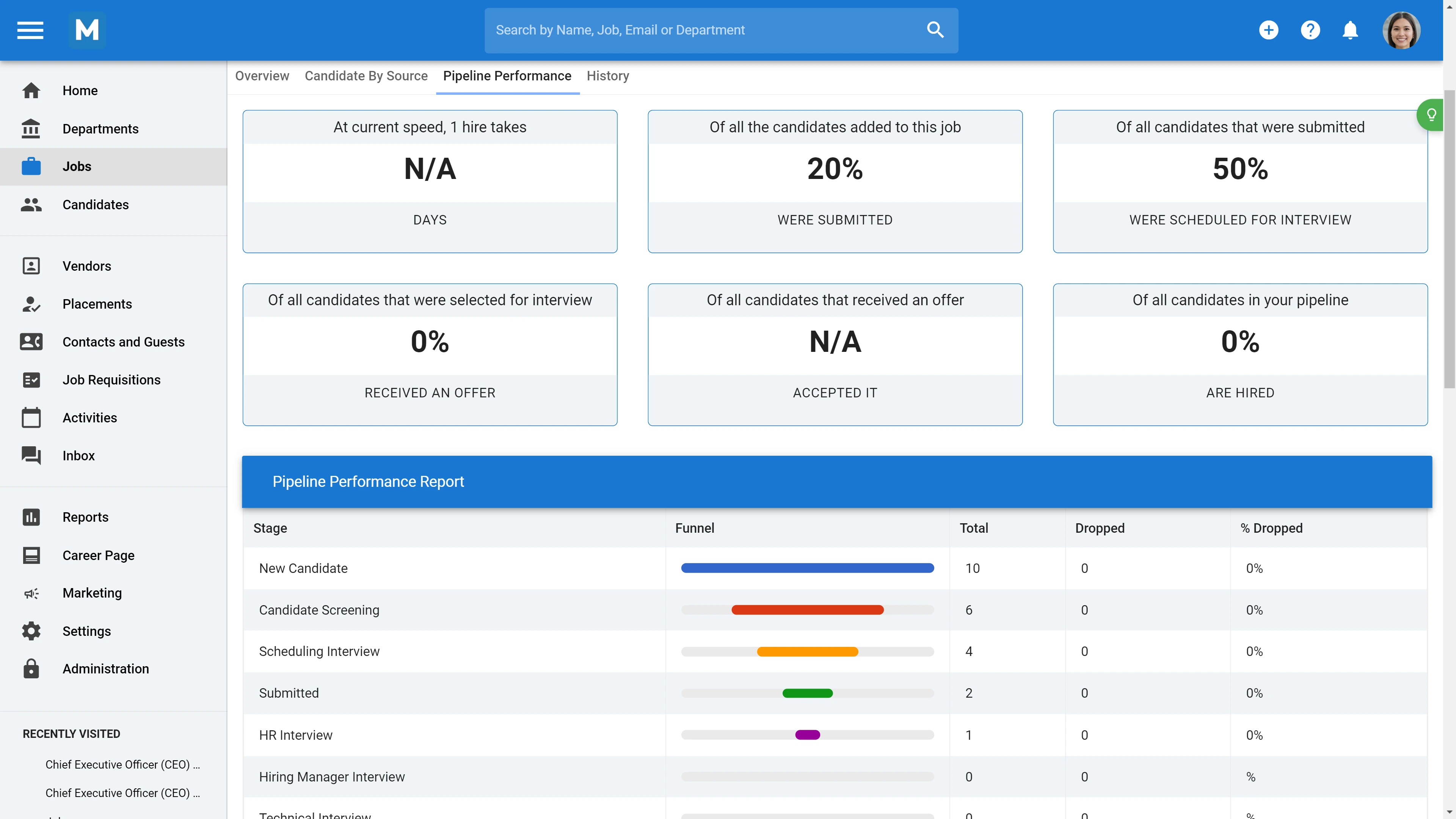Go to Departments in the sidebar
This screenshot has width=1456, height=819.
[x=100, y=129]
